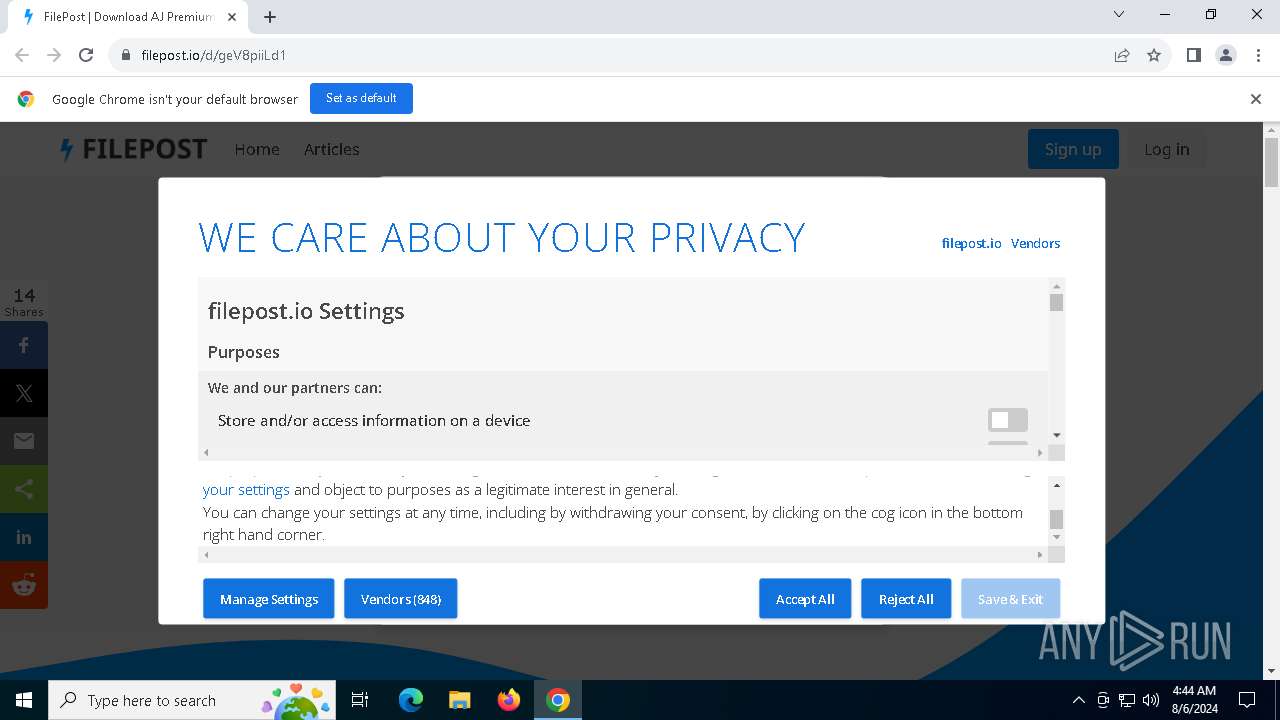Image resolution: width=1280 pixels, height=720 pixels.
Task: Click the email share icon
Action: click(x=24, y=441)
